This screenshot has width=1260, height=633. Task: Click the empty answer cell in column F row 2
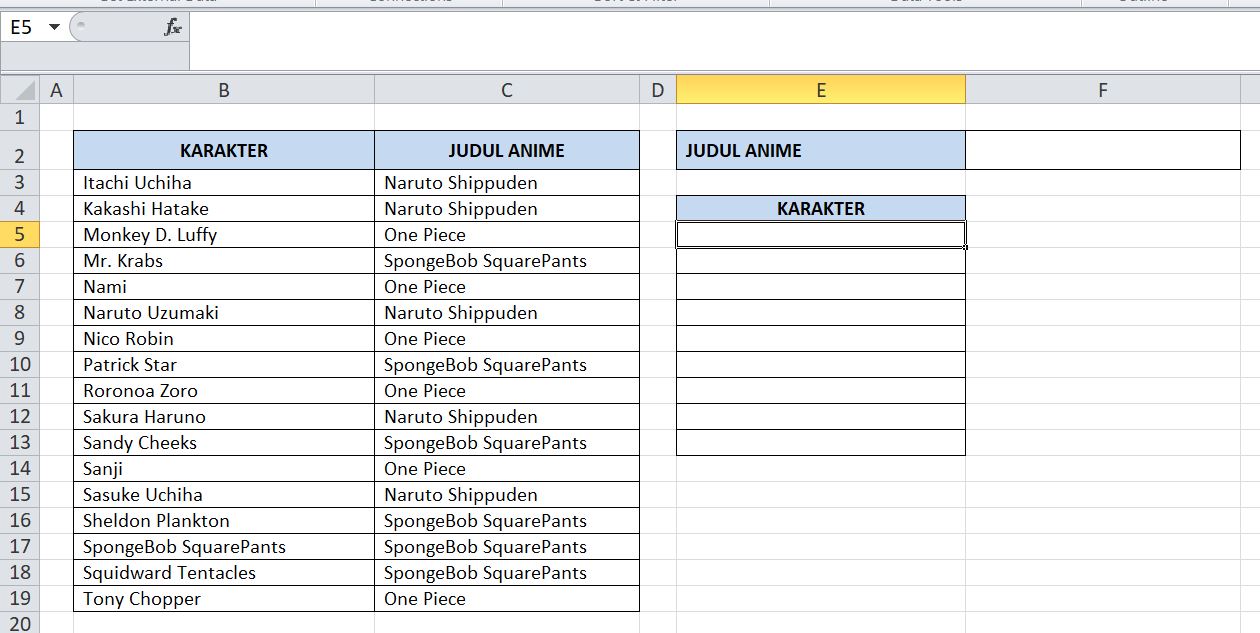(x=1102, y=150)
